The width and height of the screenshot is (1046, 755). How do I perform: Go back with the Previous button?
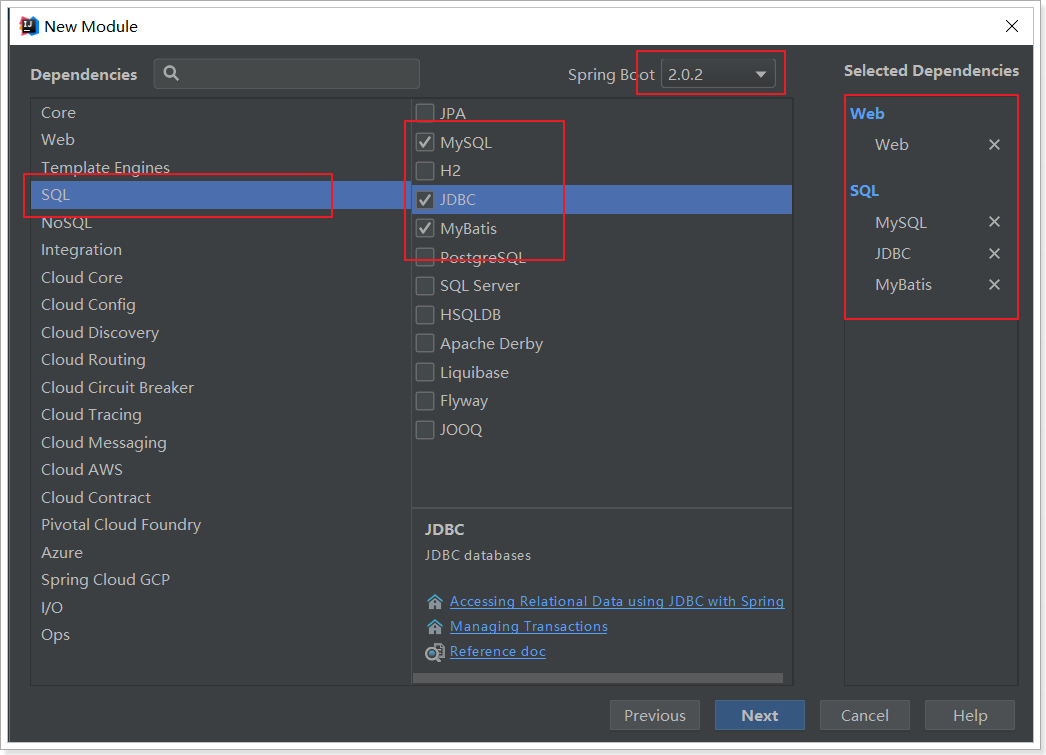[x=654, y=715]
